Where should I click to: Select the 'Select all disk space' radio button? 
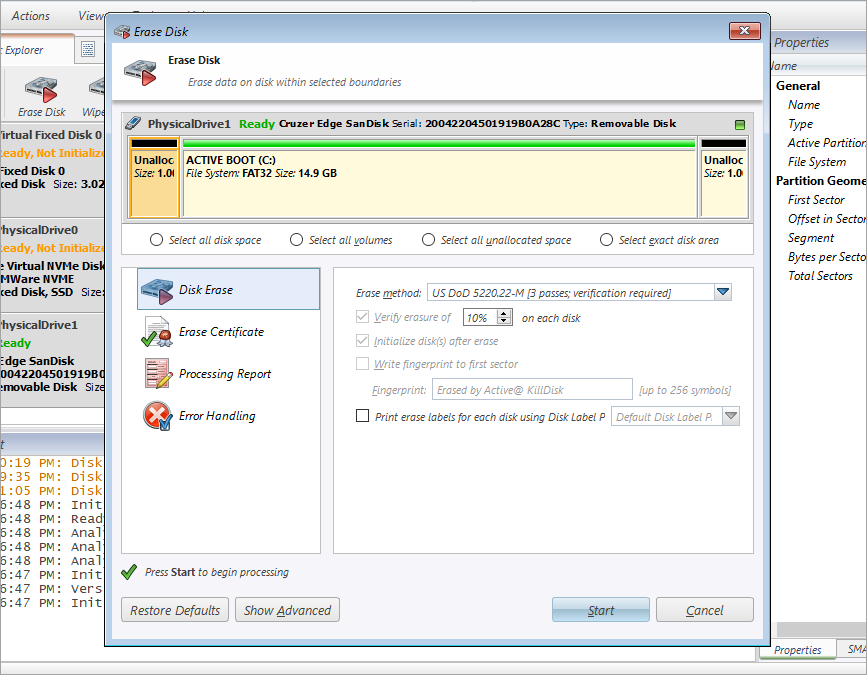coord(156,240)
